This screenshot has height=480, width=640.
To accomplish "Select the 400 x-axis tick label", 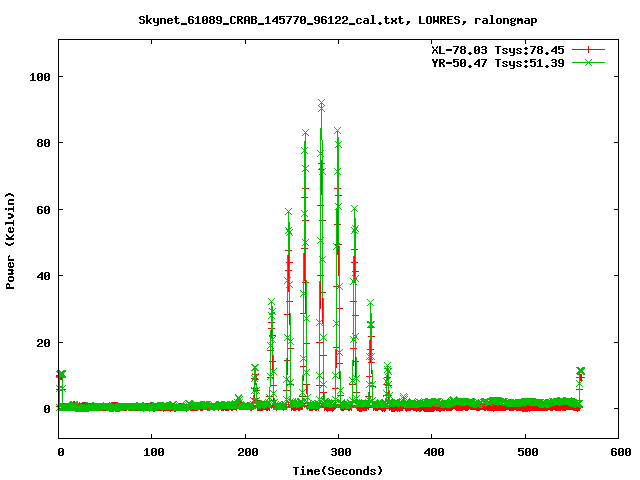I will 431,453.
